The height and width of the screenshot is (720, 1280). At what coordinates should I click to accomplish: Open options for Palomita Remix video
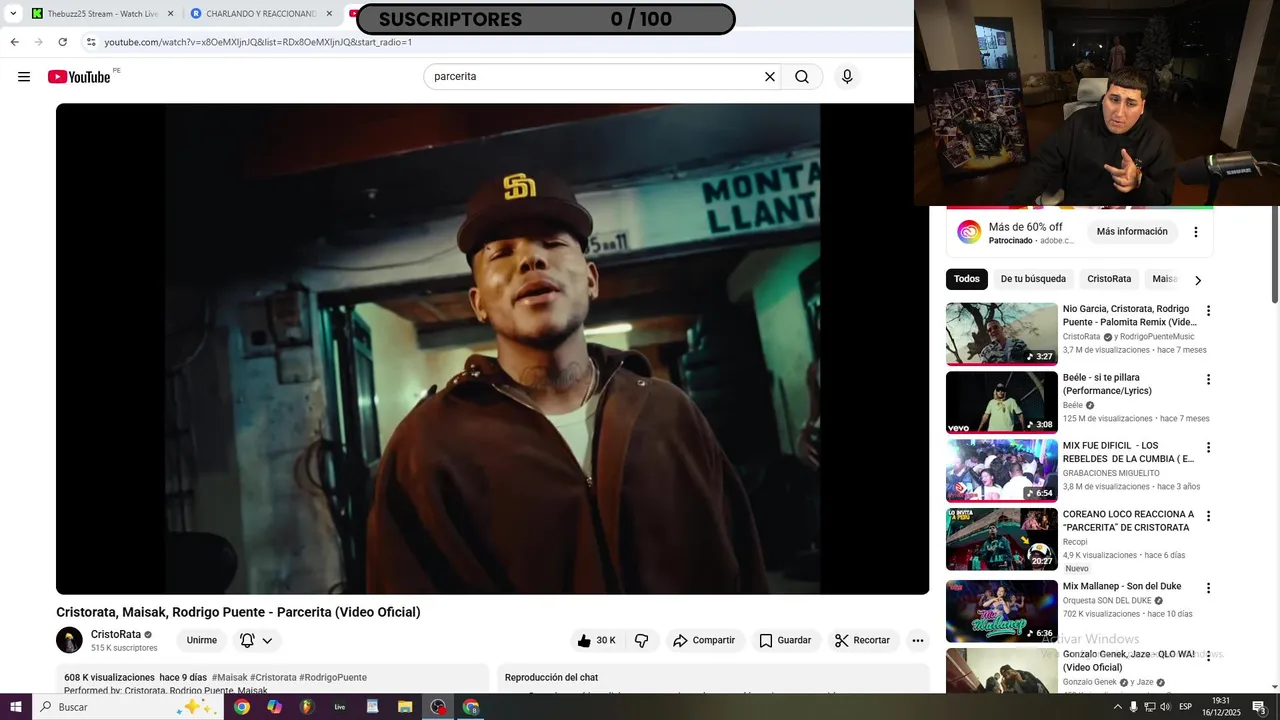point(1208,311)
